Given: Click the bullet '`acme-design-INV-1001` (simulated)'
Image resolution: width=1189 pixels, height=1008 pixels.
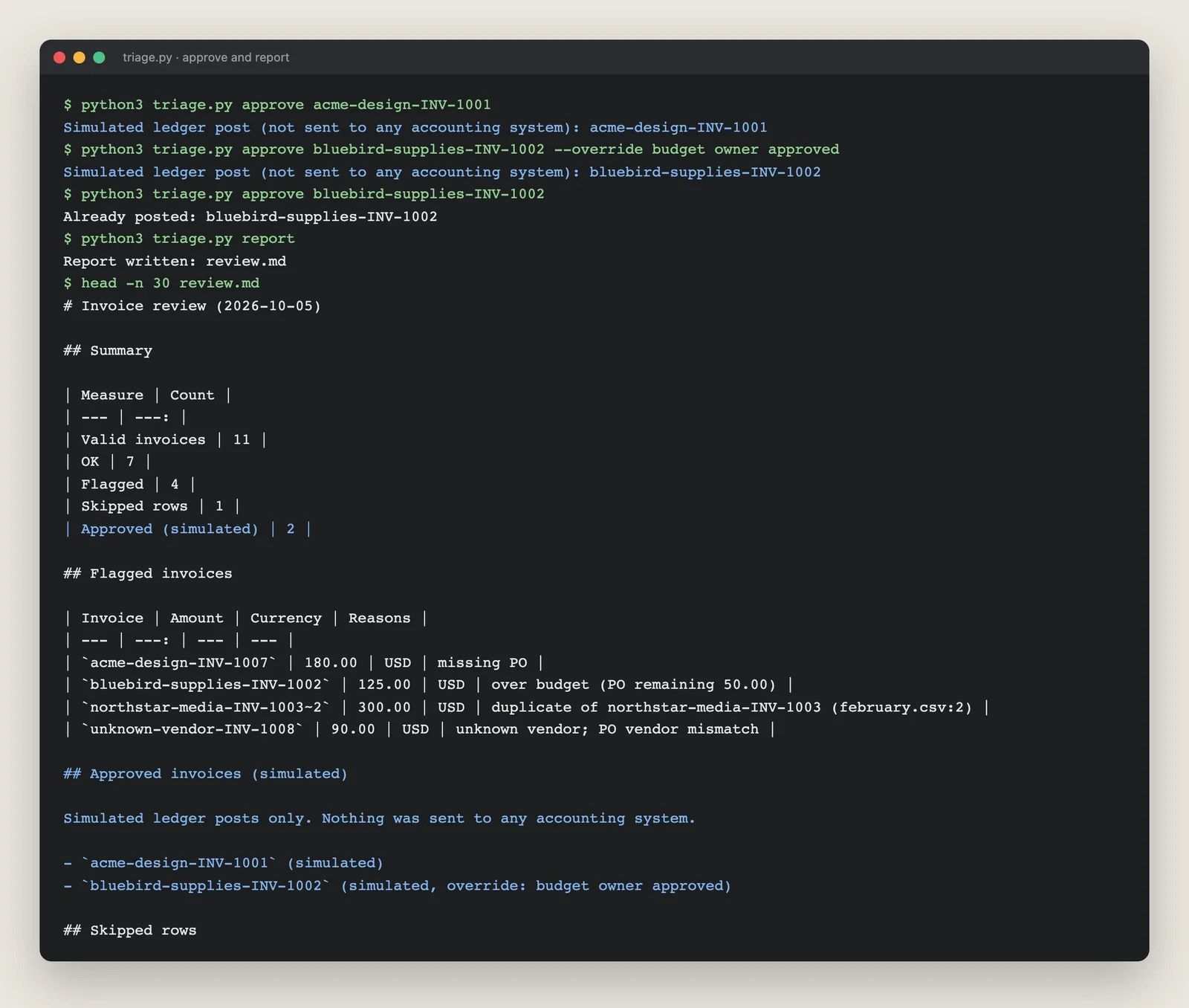Looking at the screenshot, I should pos(224,863).
